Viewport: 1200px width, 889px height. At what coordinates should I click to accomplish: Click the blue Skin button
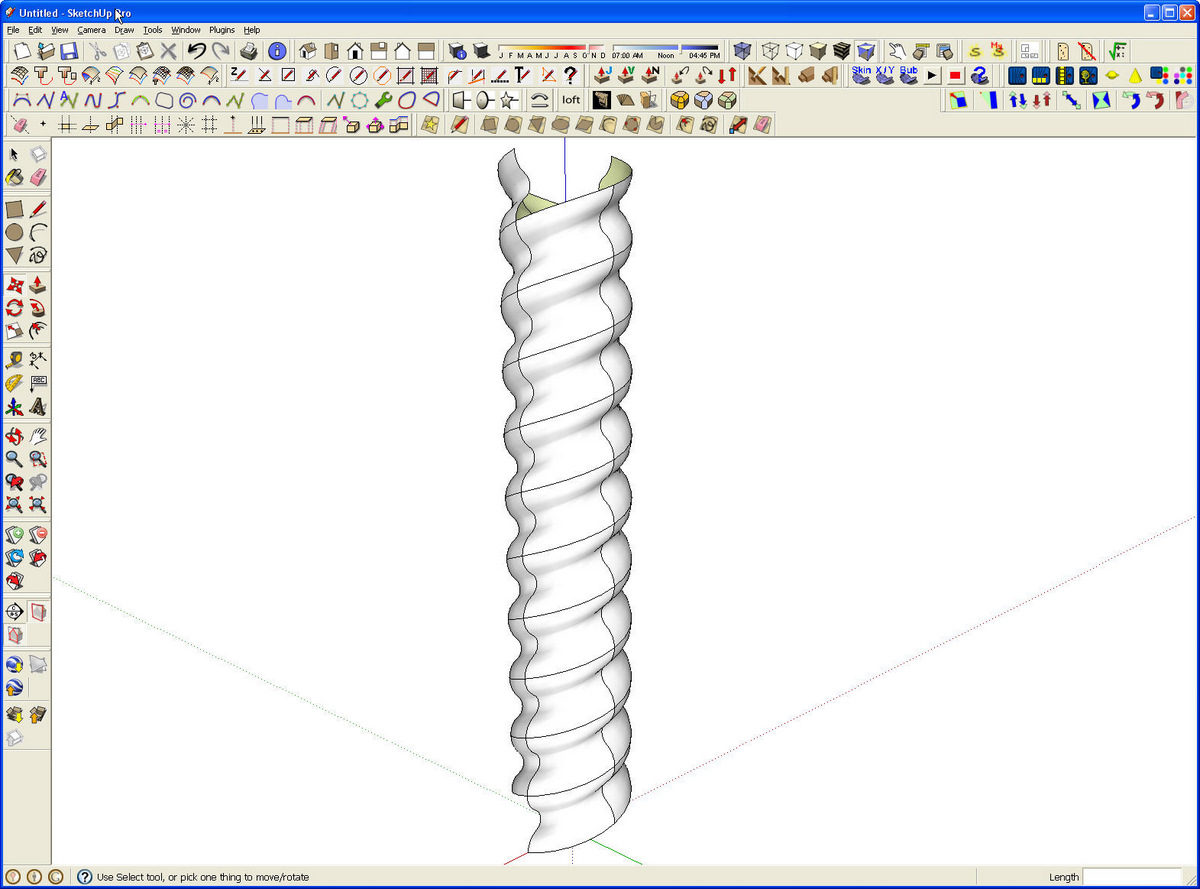point(861,75)
